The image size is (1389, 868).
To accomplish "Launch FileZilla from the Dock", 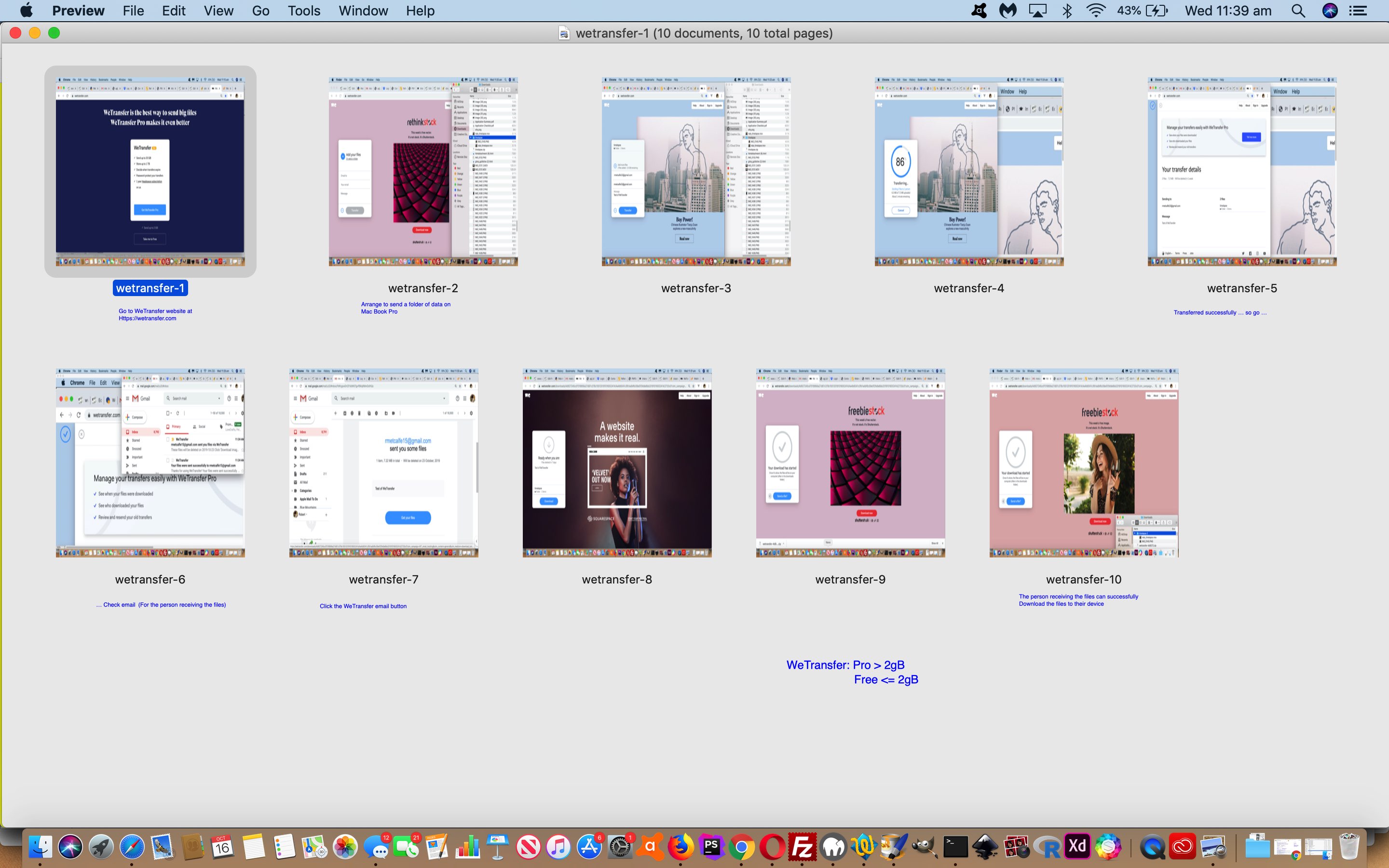I will [x=803, y=847].
